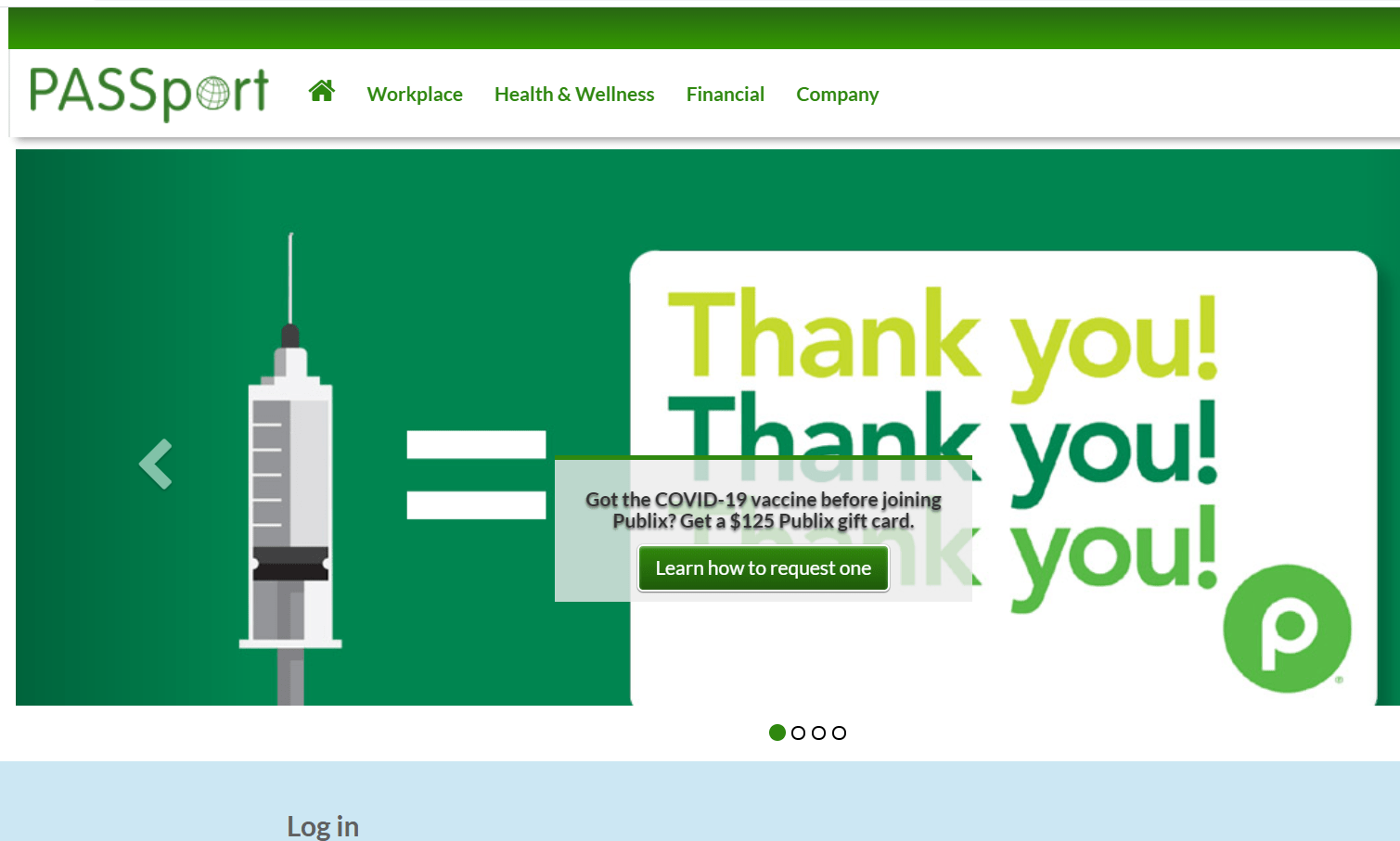The width and height of the screenshot is (1400, 841).
Task: Open the Financial menu
Action: (x=726, y=95)
